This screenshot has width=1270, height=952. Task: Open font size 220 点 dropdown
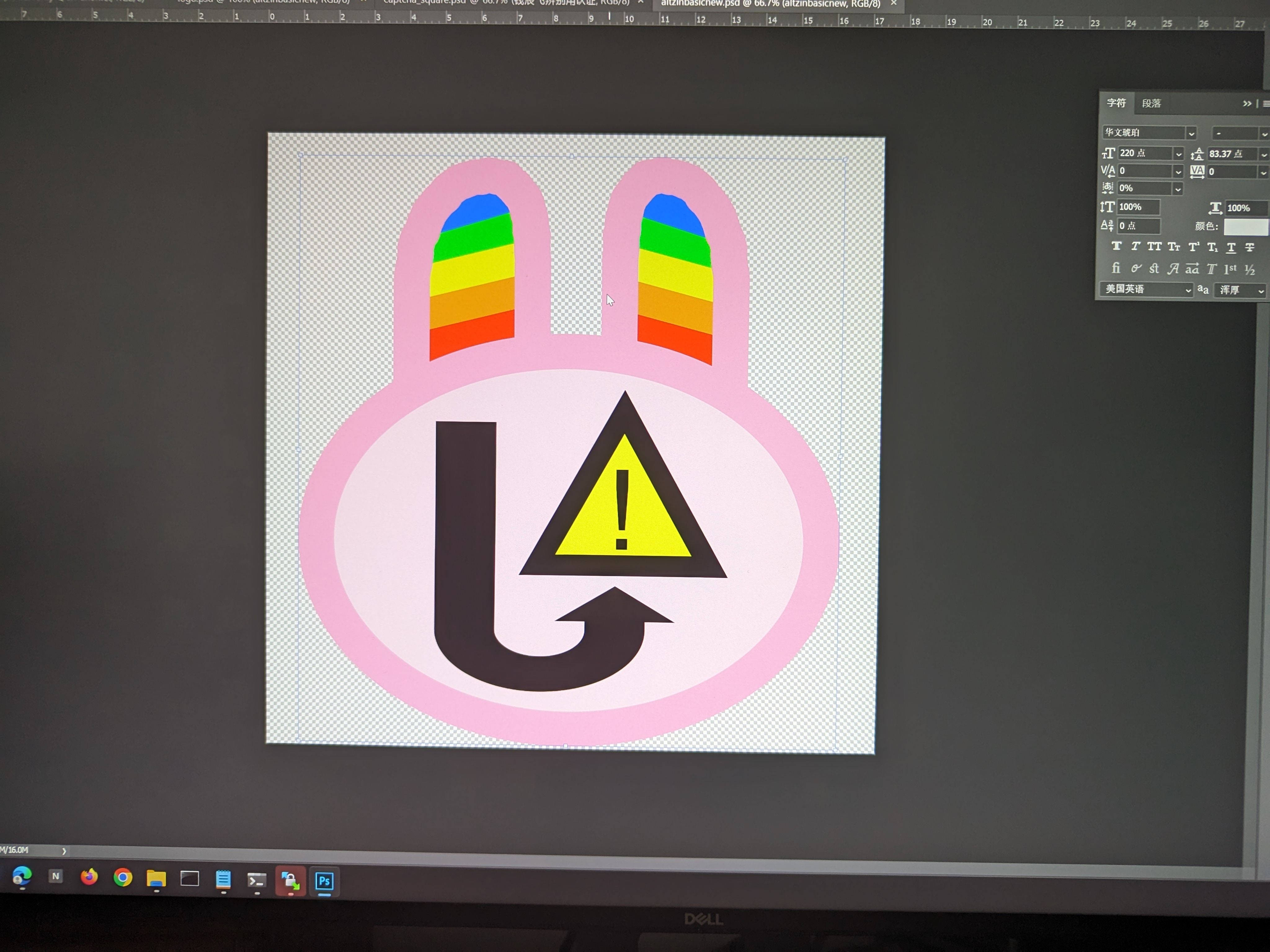1178,154
